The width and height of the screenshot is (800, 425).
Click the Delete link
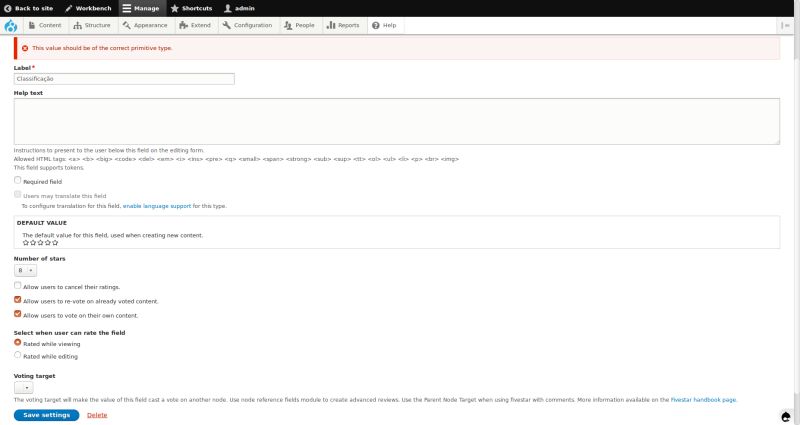point(97,415)
